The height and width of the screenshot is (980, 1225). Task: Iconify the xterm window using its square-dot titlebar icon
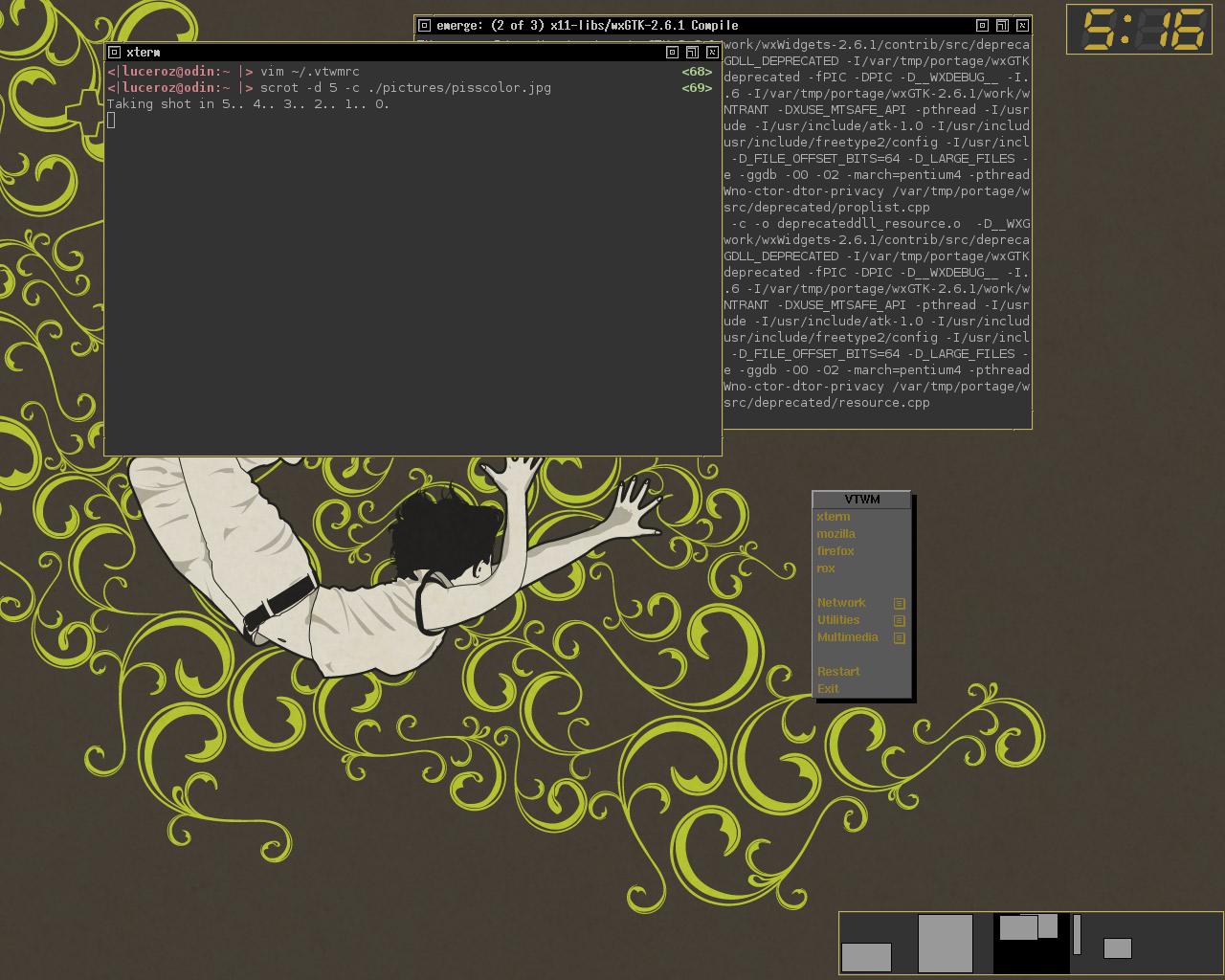click(672, 53)
